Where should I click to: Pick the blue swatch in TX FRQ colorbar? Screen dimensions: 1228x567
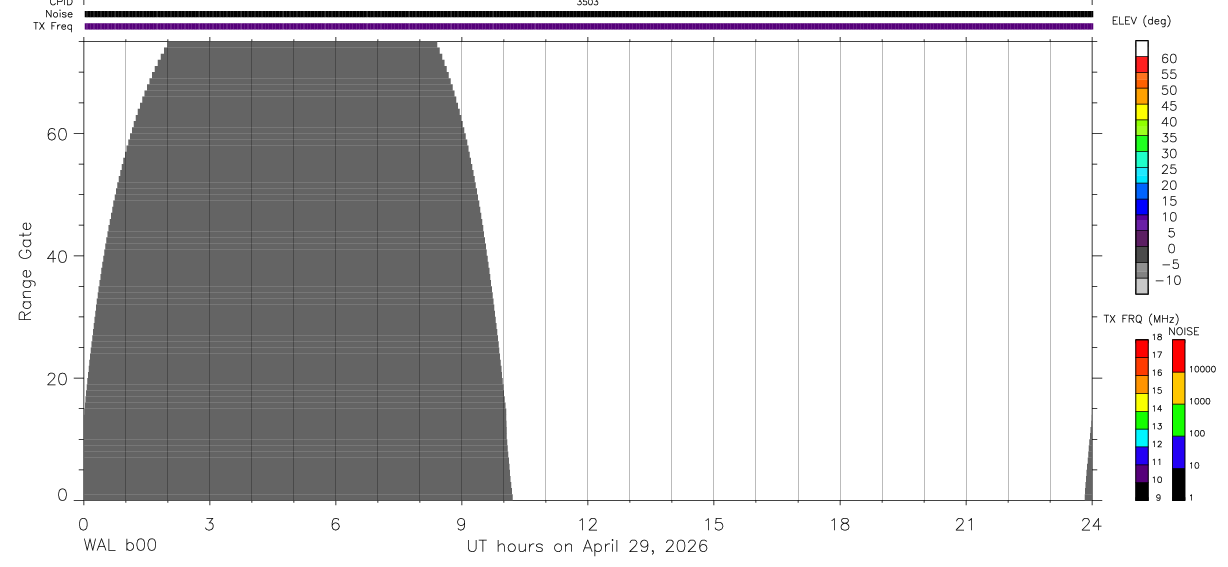(1142, 456)
